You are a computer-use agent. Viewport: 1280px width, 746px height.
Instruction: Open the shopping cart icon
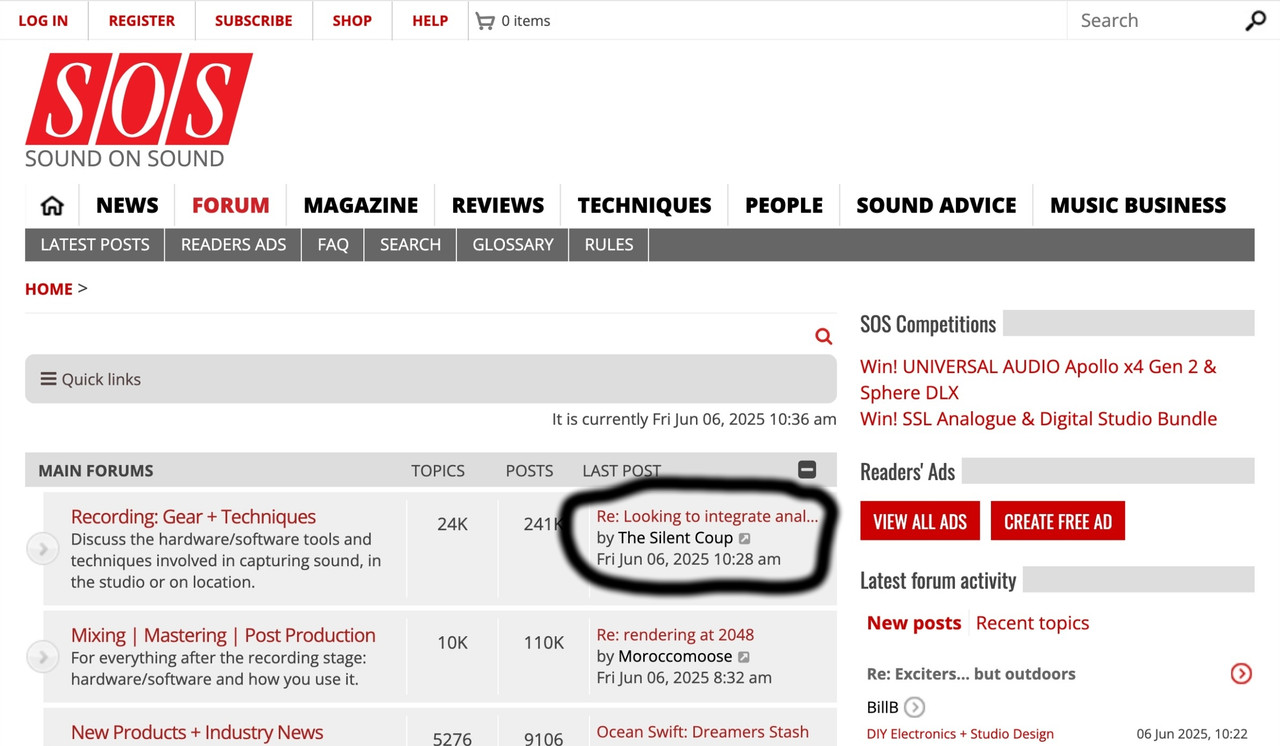485,21
